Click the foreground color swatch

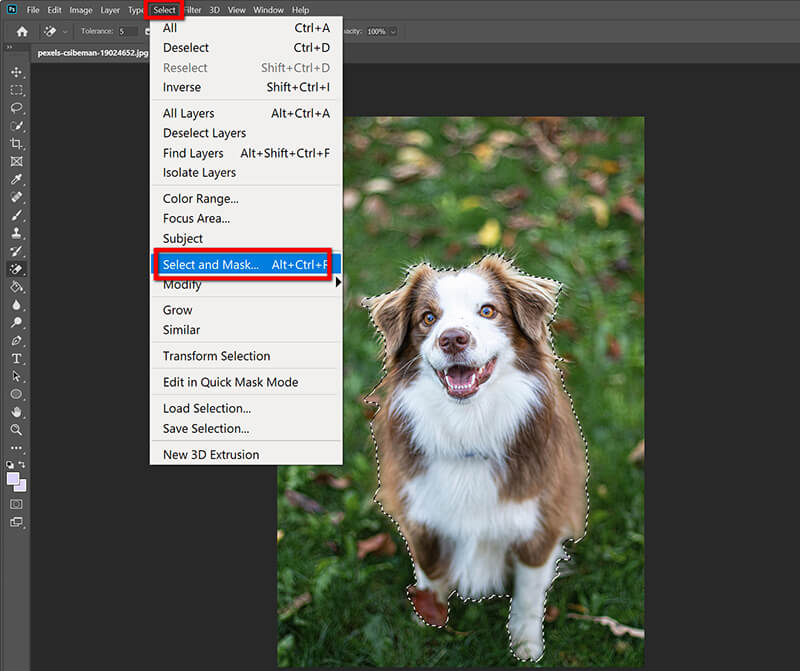[12, 478]
